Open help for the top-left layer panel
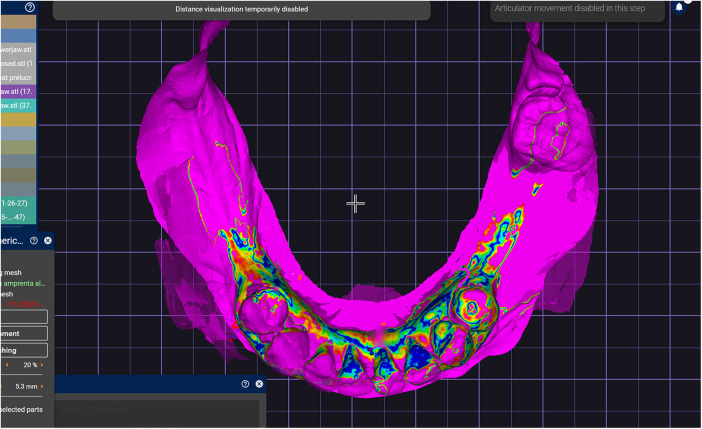Viewport: 702px width, 429px height. point(30,7)
